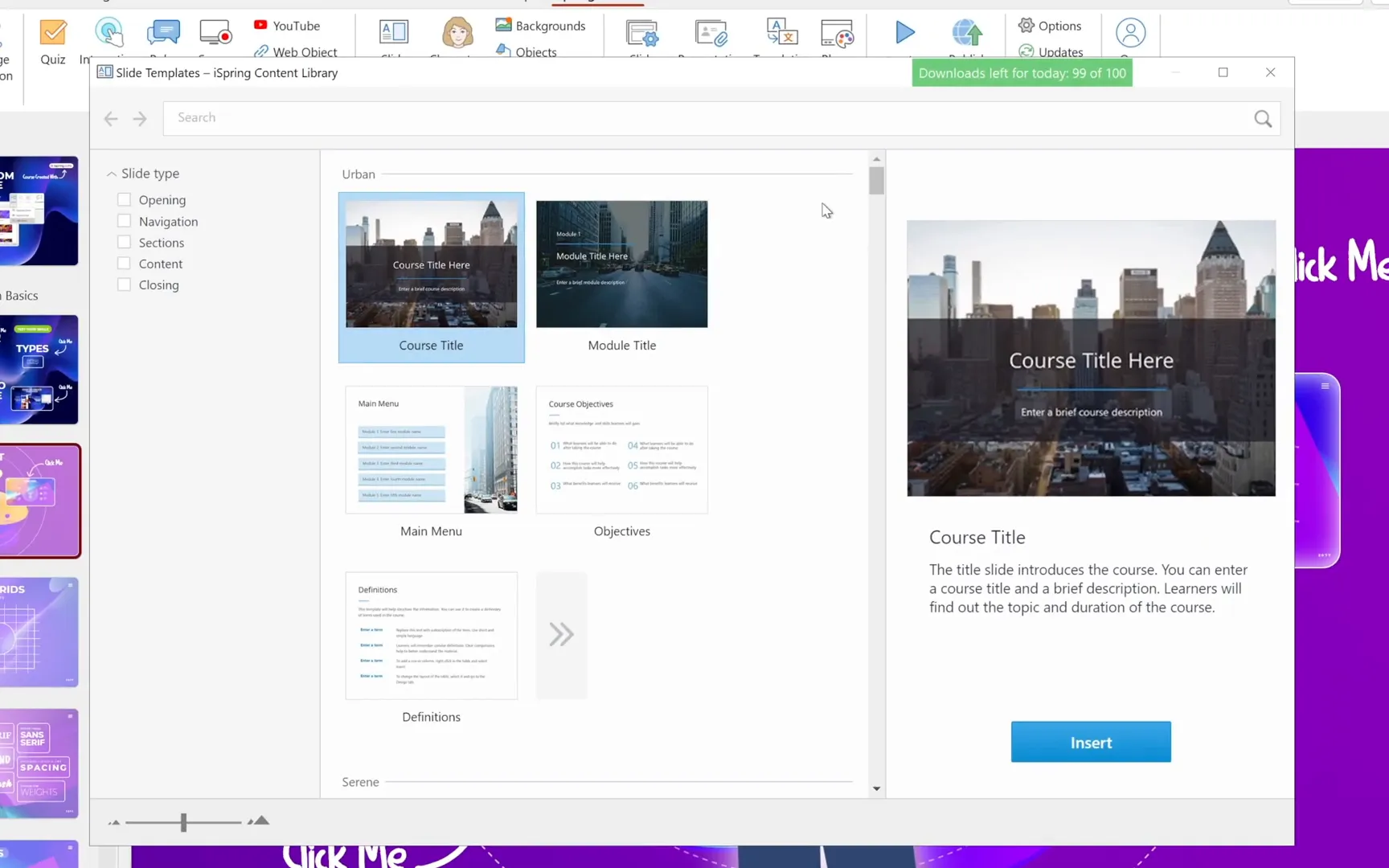Viewport: 1389px width, 868px height.
Task: Open Presentation Resources icon
Action: pyautogui.click(x=711, y=33)
